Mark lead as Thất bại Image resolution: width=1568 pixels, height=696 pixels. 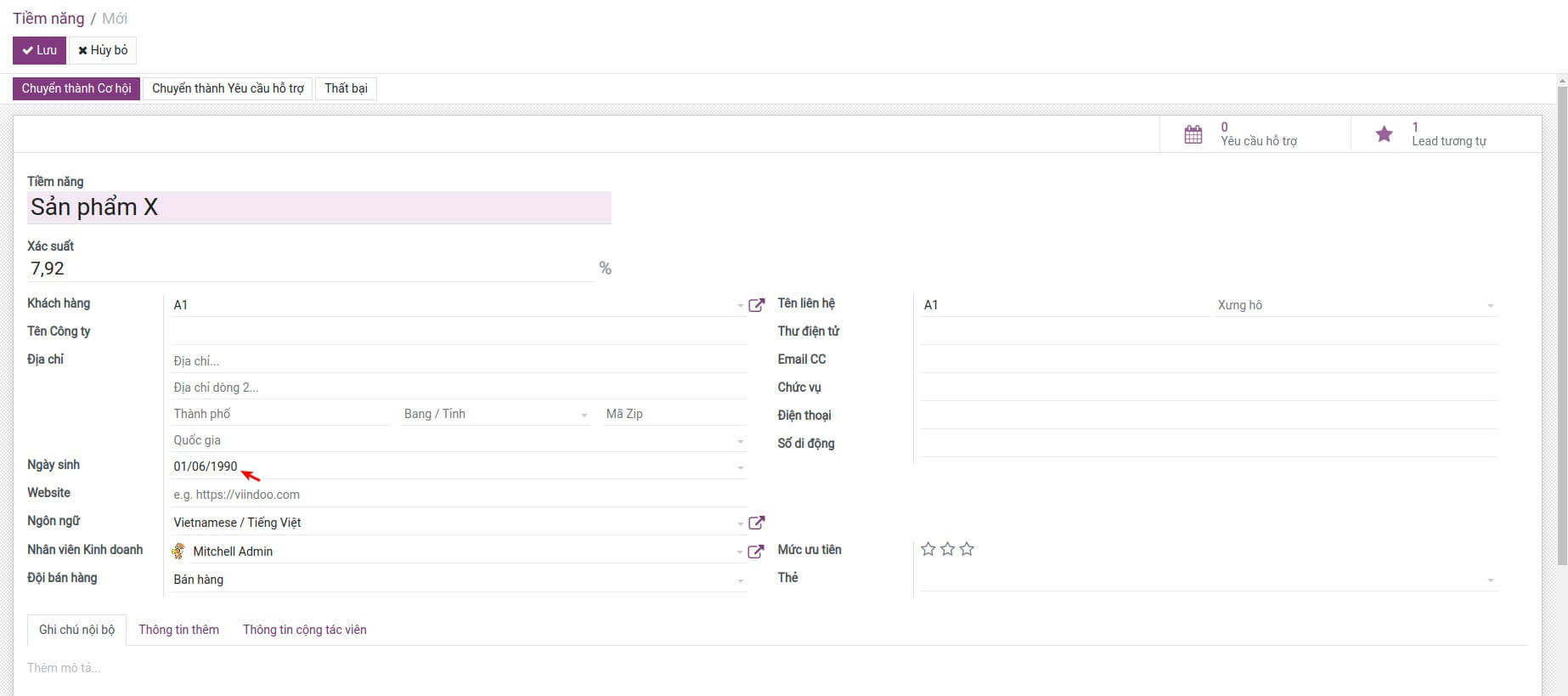[x=346, y=88]
